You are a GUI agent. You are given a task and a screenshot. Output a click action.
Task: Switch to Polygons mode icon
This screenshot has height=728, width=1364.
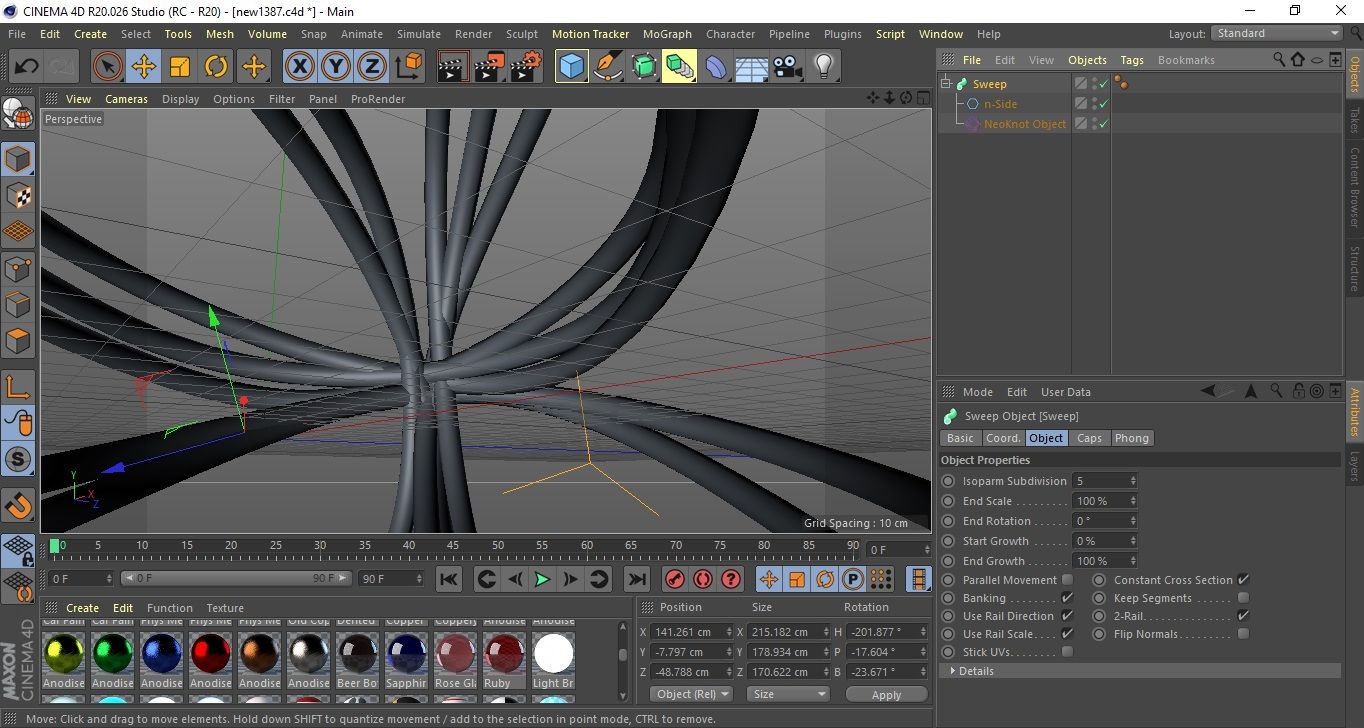pos(19,340)
